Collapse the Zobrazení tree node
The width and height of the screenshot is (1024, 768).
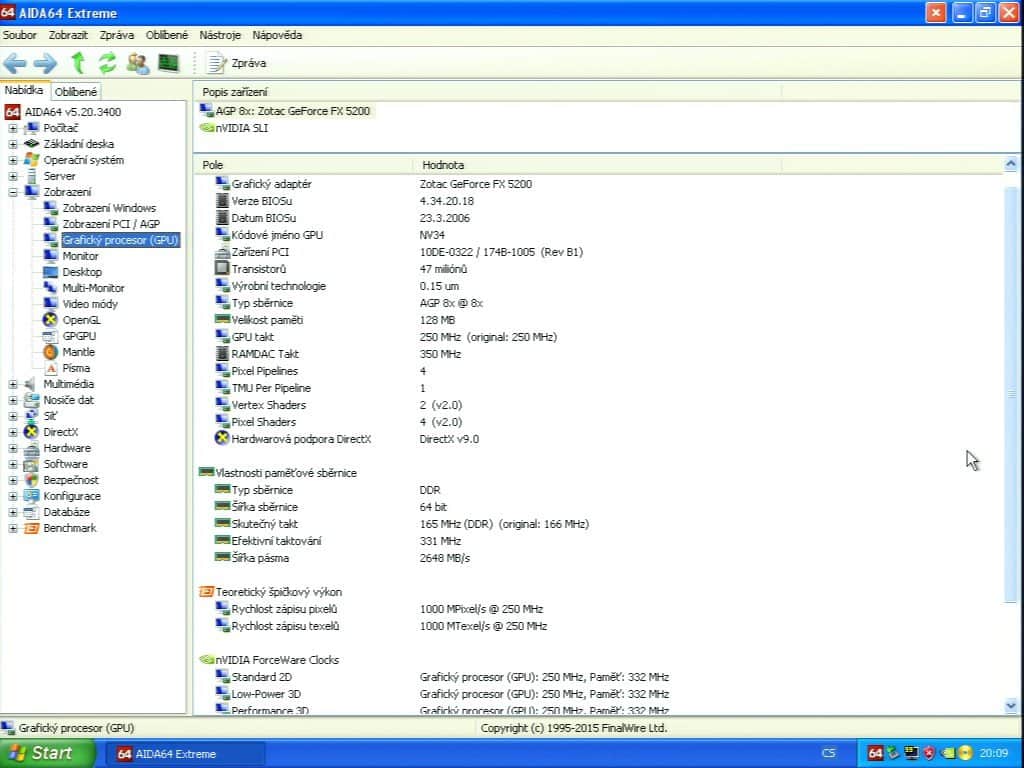pyautogui.click(x=12, y=192)
